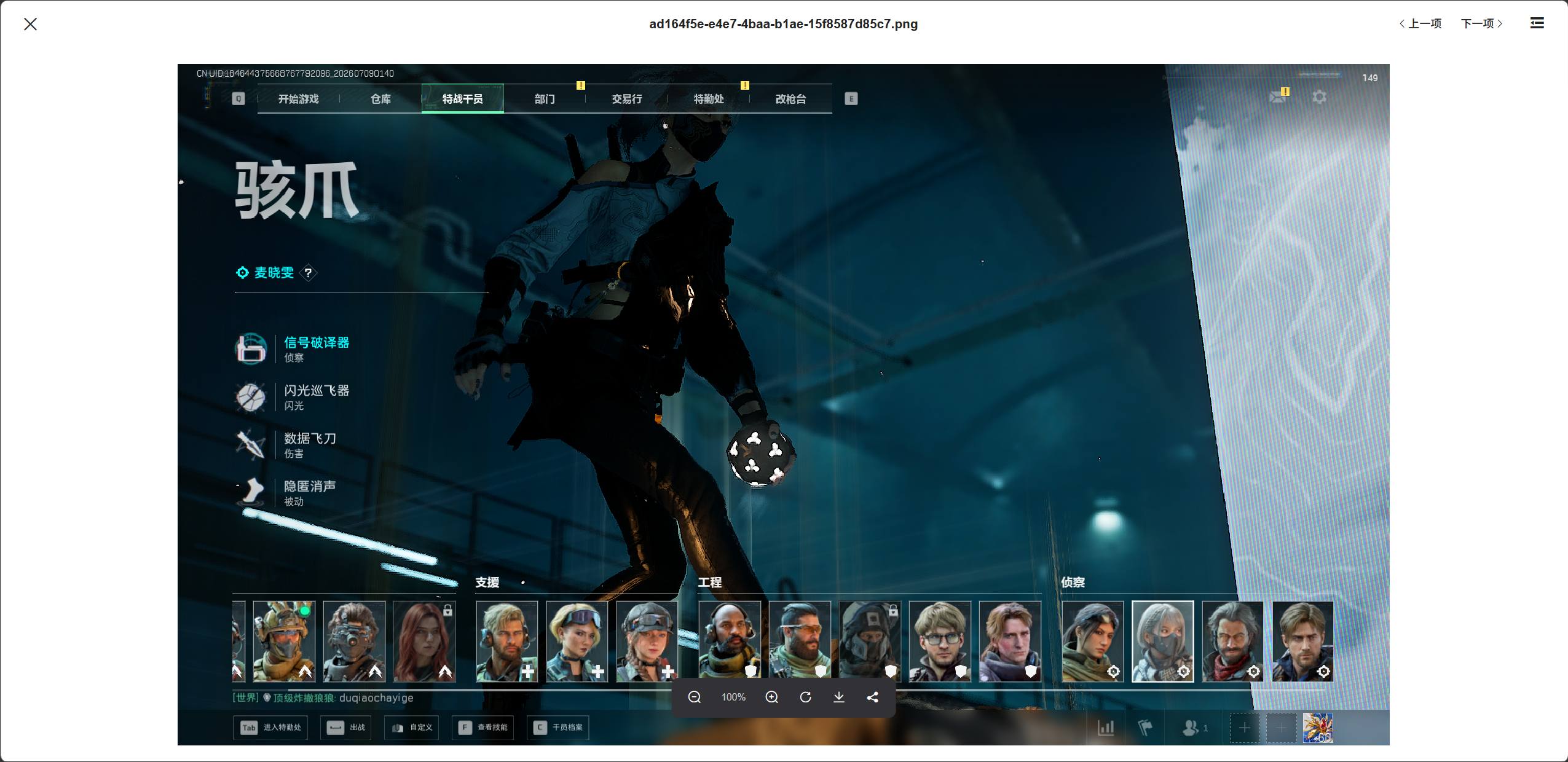Switch to the 仓库 tab
Screen dimensions: 1568x762
380,99
